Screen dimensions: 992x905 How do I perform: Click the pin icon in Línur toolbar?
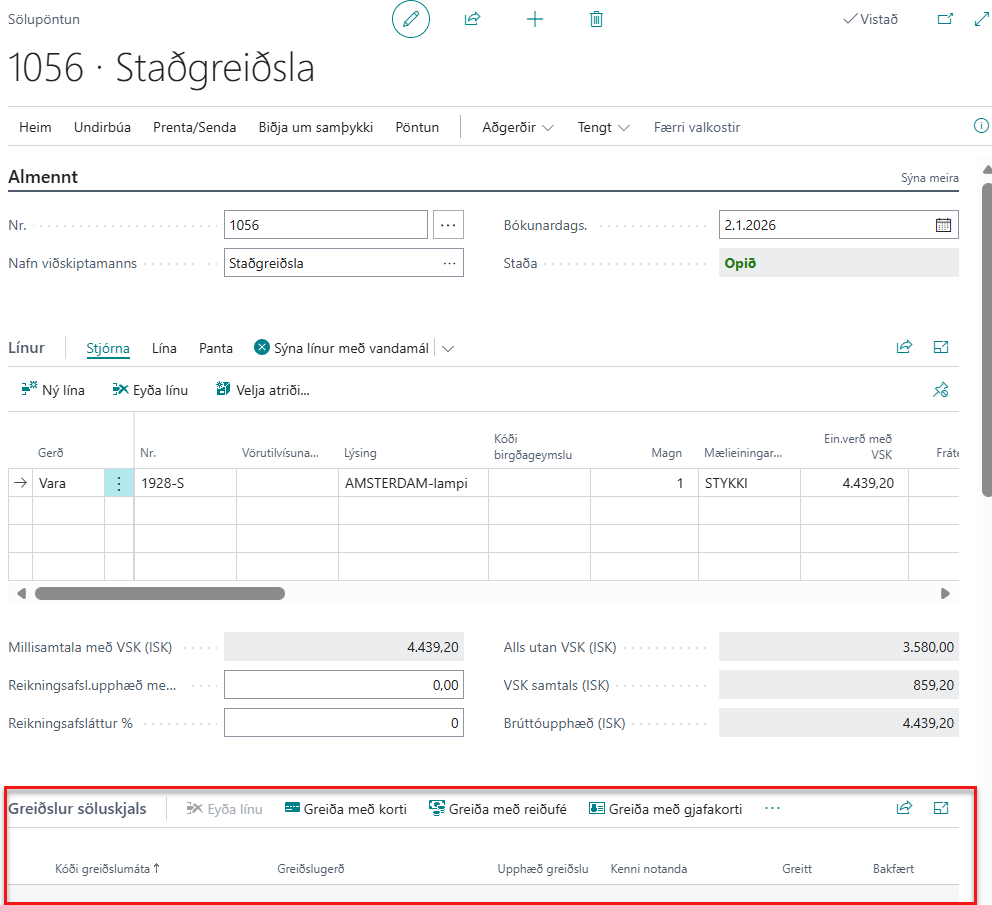(940, 391)
